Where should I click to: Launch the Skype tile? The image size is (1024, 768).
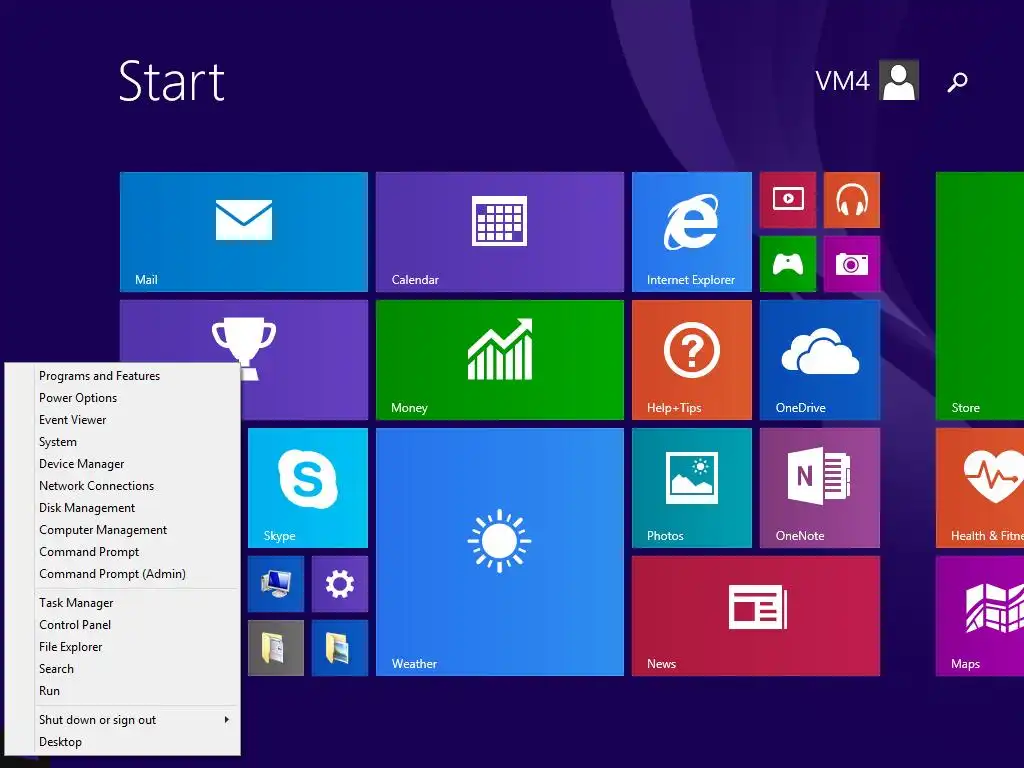308,488
